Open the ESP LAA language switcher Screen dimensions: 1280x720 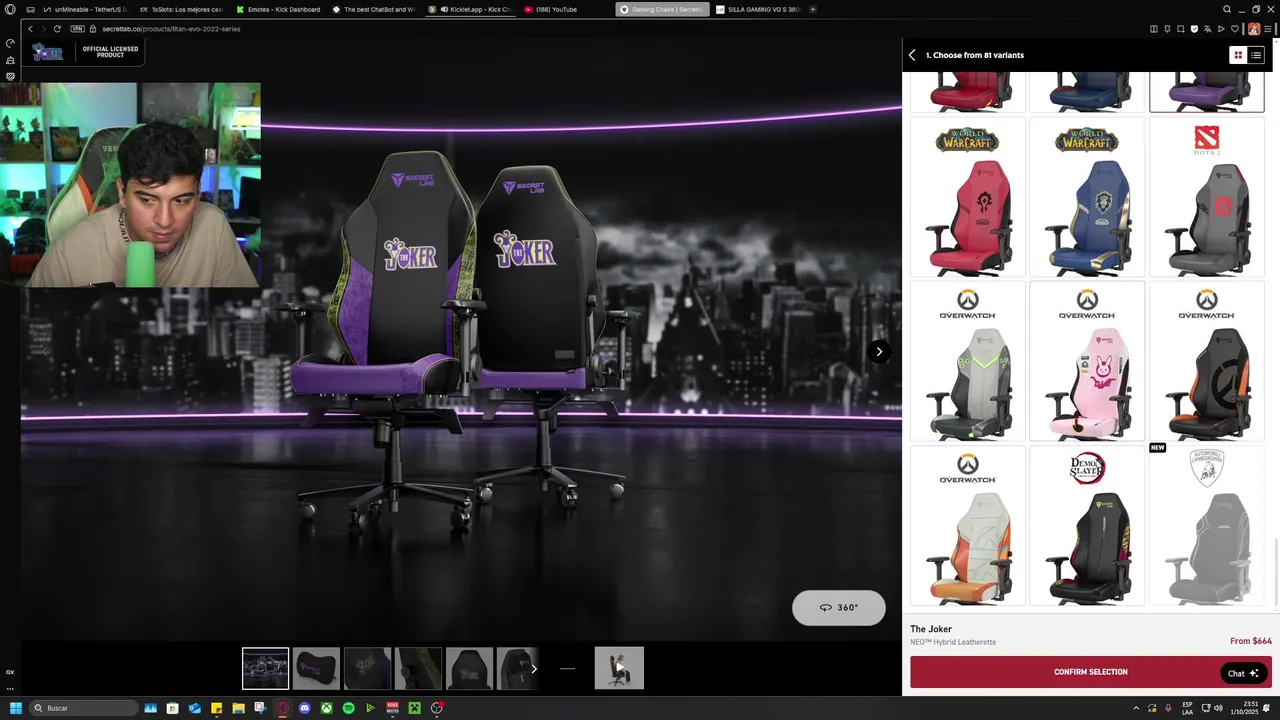1188,708
